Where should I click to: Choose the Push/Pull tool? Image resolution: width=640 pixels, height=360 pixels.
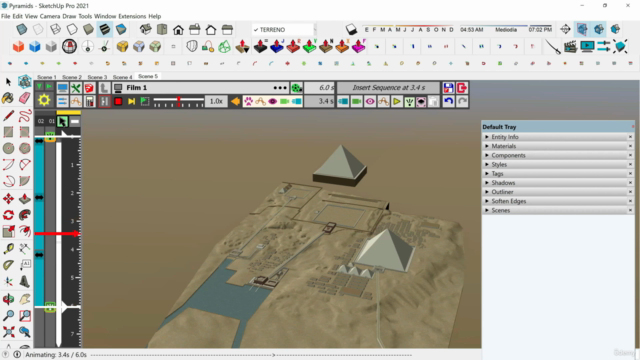(24, 199)
